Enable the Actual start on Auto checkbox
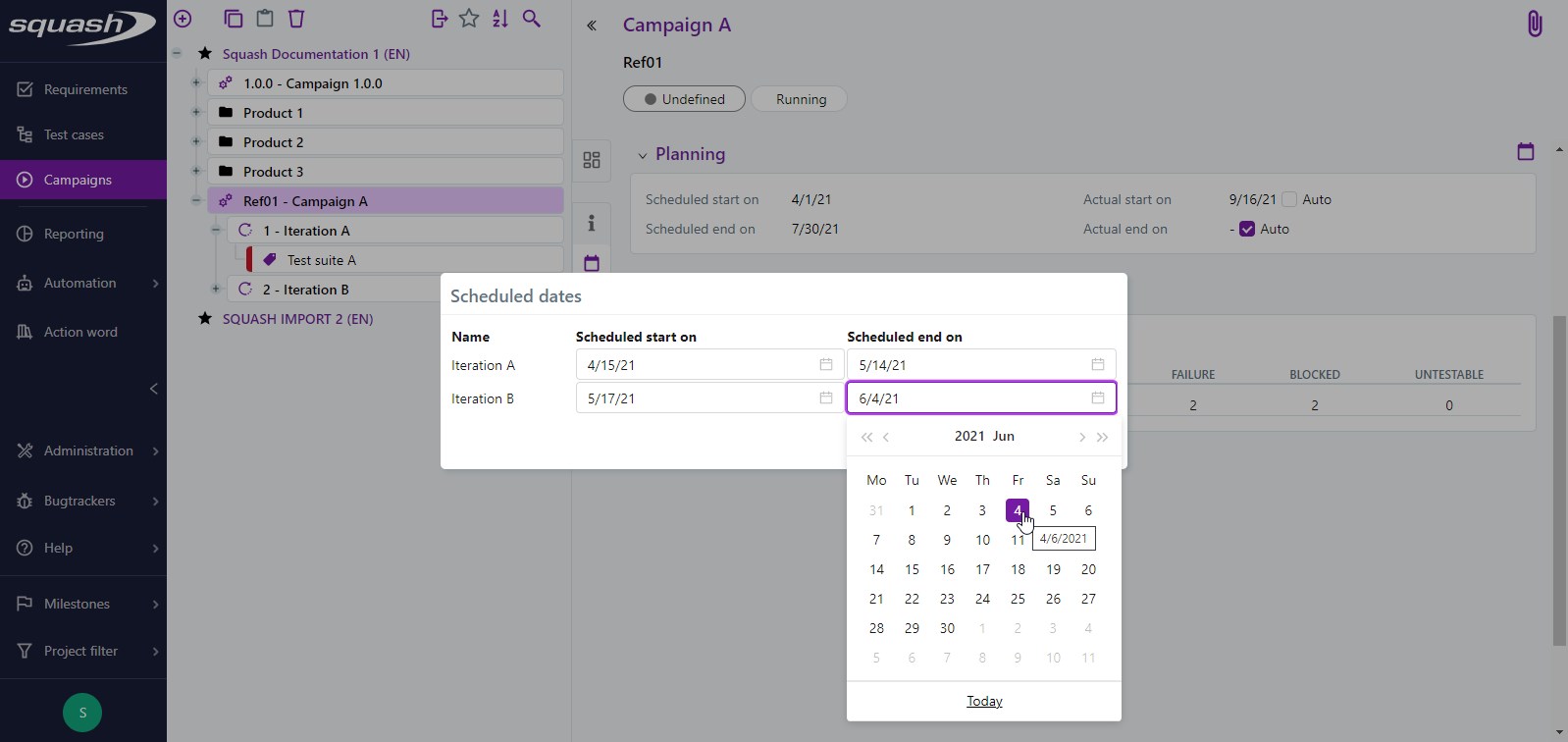 1289,199
